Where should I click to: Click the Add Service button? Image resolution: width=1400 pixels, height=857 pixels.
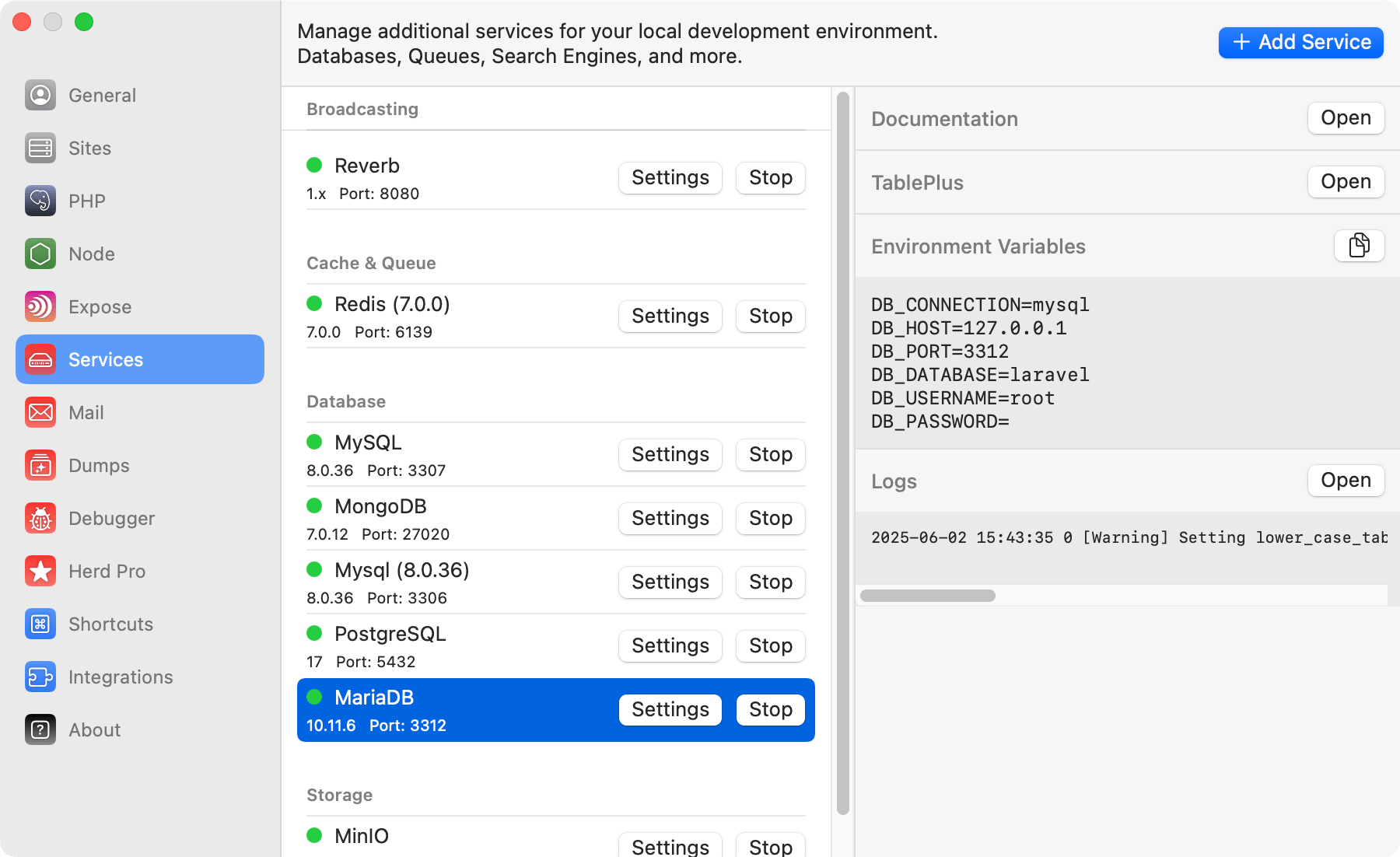coord(1300,42)
